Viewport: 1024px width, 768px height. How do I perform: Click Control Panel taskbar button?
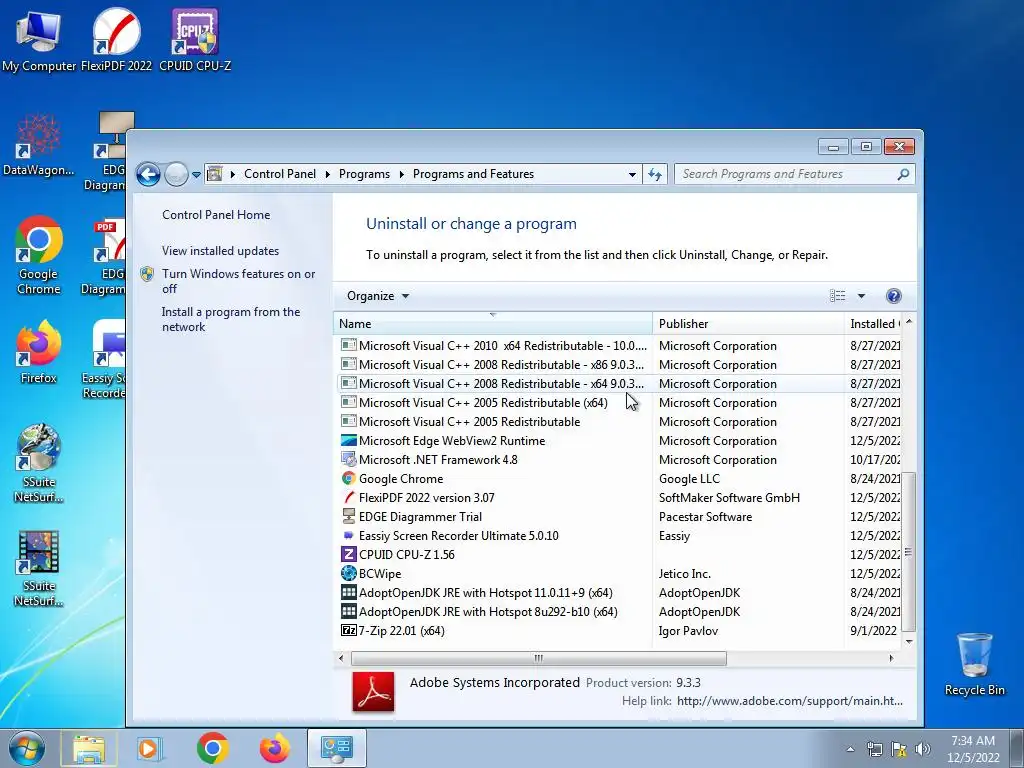[x=336, y=748]
